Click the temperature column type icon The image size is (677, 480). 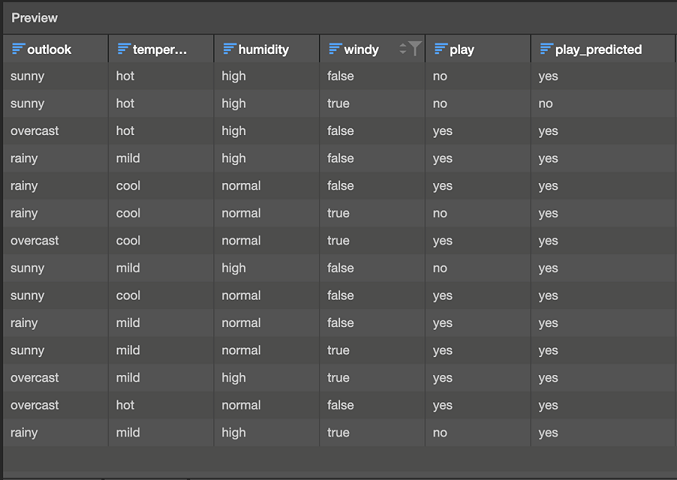click(x=124, y=49)
